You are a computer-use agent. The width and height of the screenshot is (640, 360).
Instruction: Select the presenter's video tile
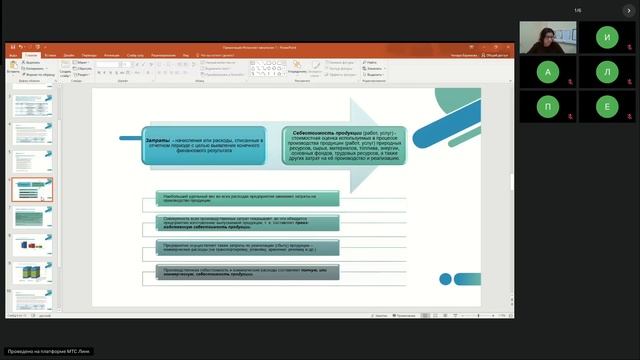point(548,38)
